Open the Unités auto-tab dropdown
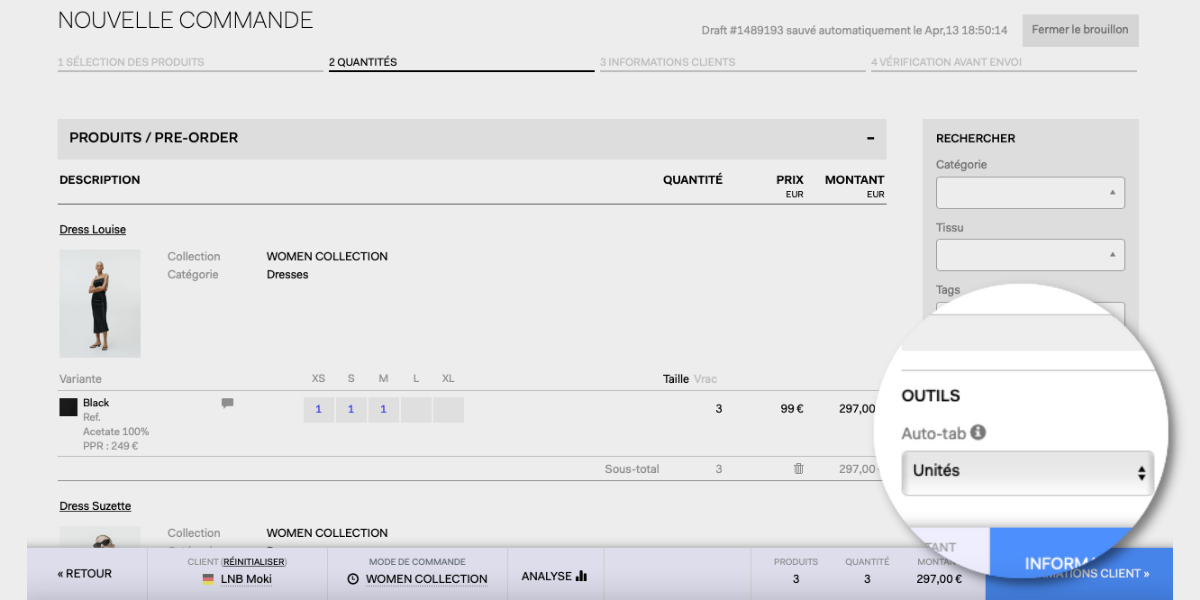This screenshot has height=600, width=1200. [1027, 472]
